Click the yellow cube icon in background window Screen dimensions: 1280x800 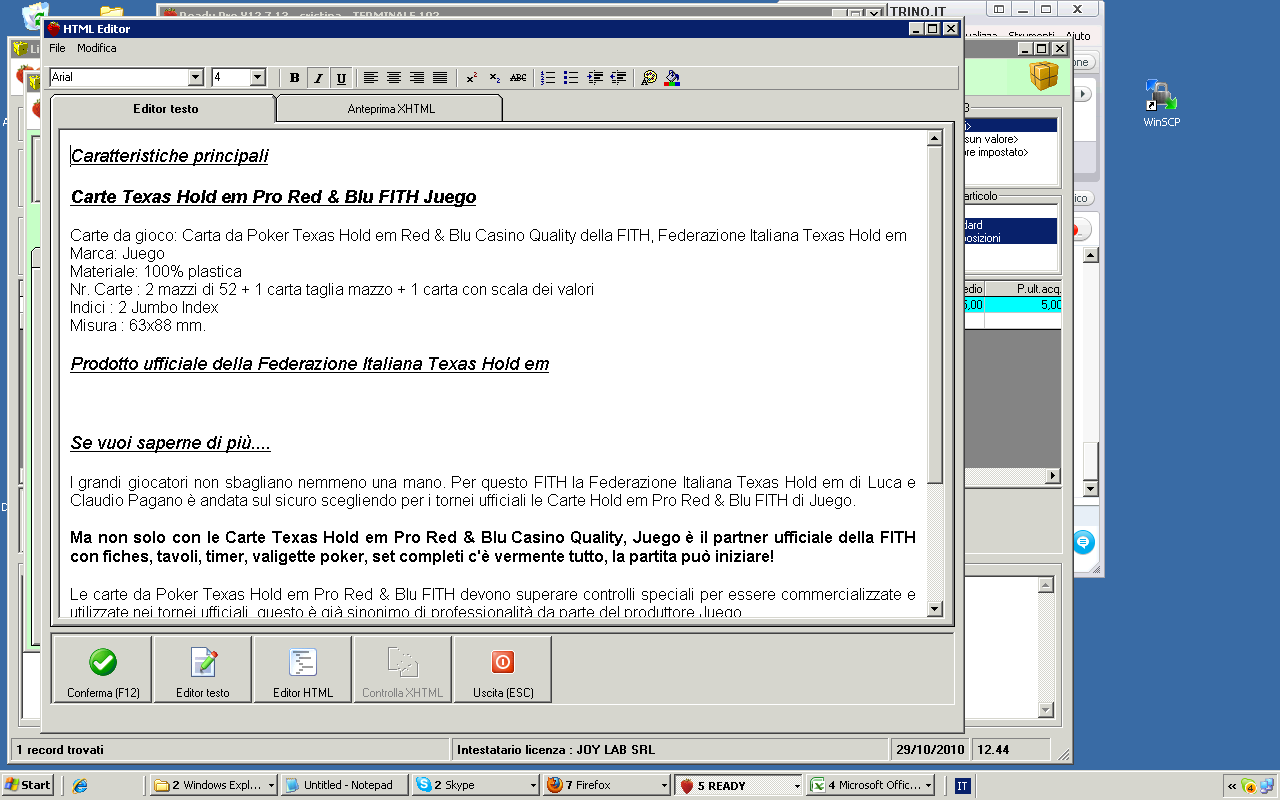point(1044,76)
